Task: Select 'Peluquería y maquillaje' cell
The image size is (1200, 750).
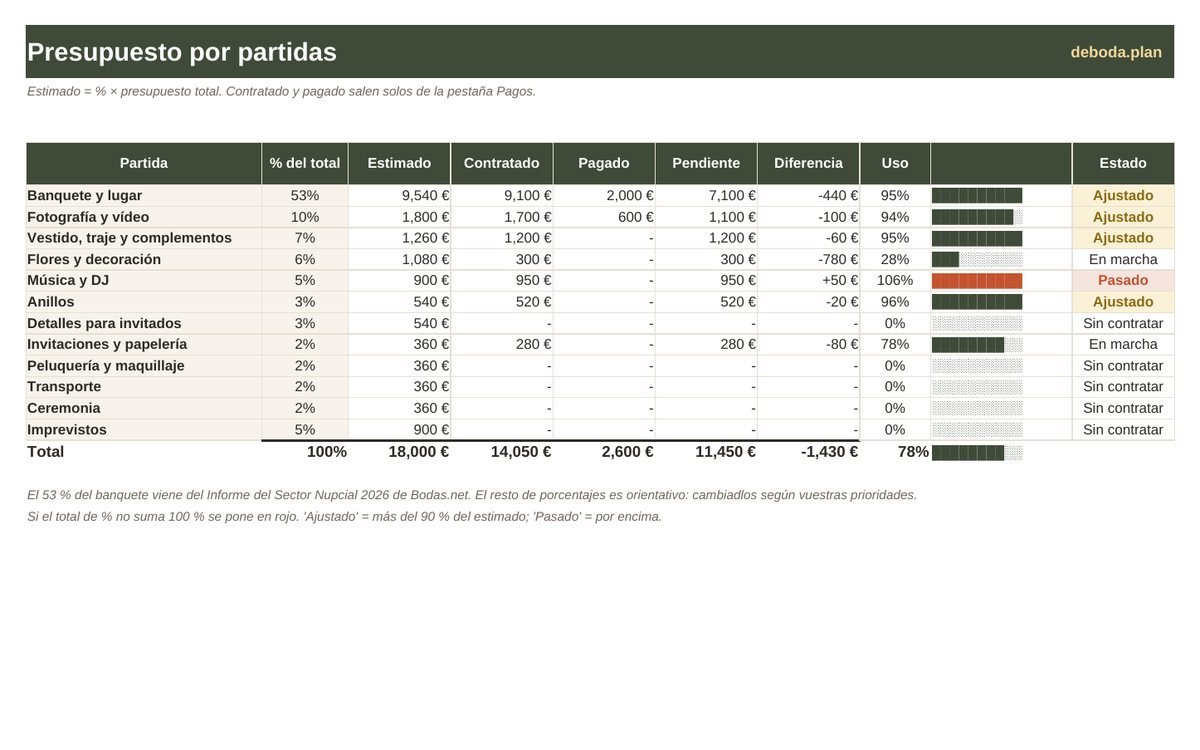Action: [144, 366]
